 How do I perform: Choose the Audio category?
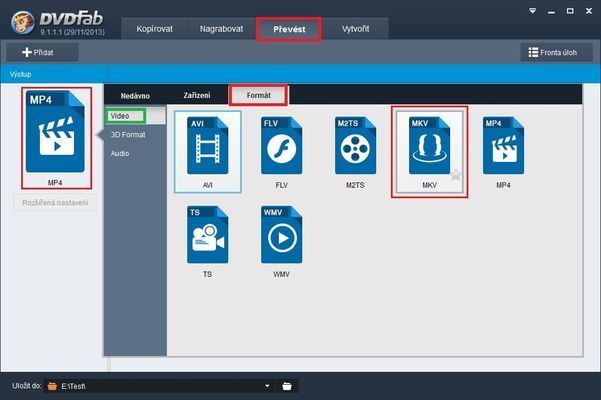click(x=120, y=153)
